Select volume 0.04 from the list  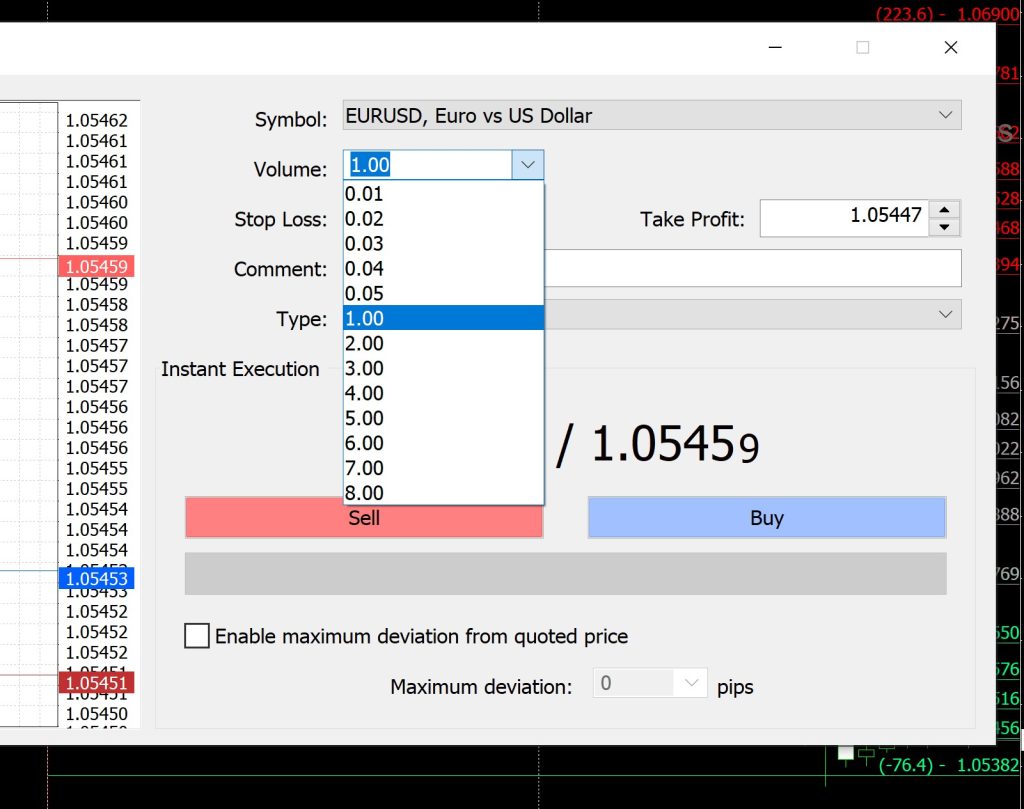[443, 268]
